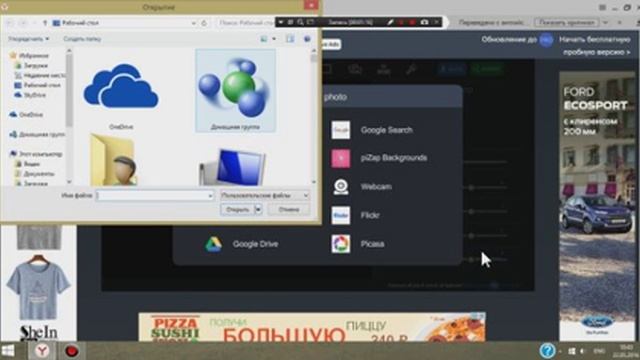Image resolution: width=640 pixels, height=360 pixels.
Task: Click the blue help question-mark in tray
Action: pos(547,351)
